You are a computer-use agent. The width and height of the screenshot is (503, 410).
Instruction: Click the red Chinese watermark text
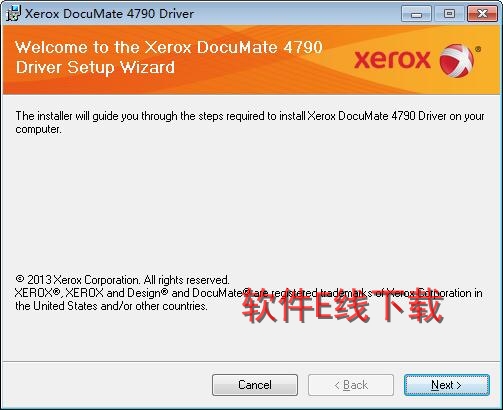(x=342, y=305)
